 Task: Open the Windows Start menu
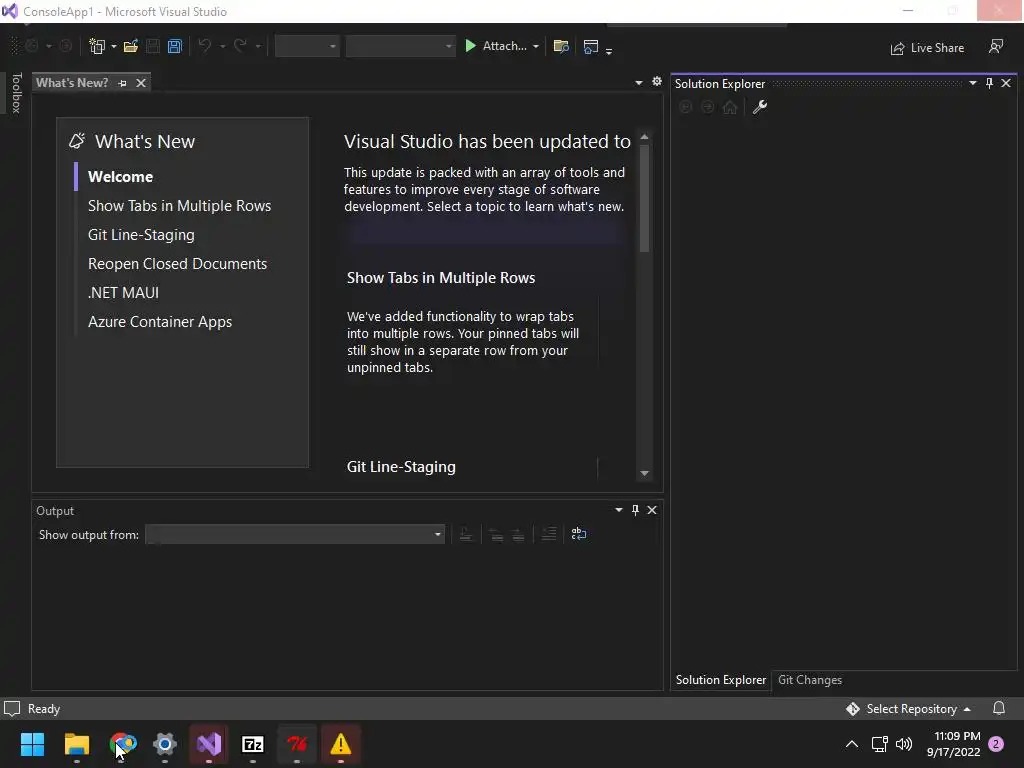pyautogui.click(x=32, y=744)
